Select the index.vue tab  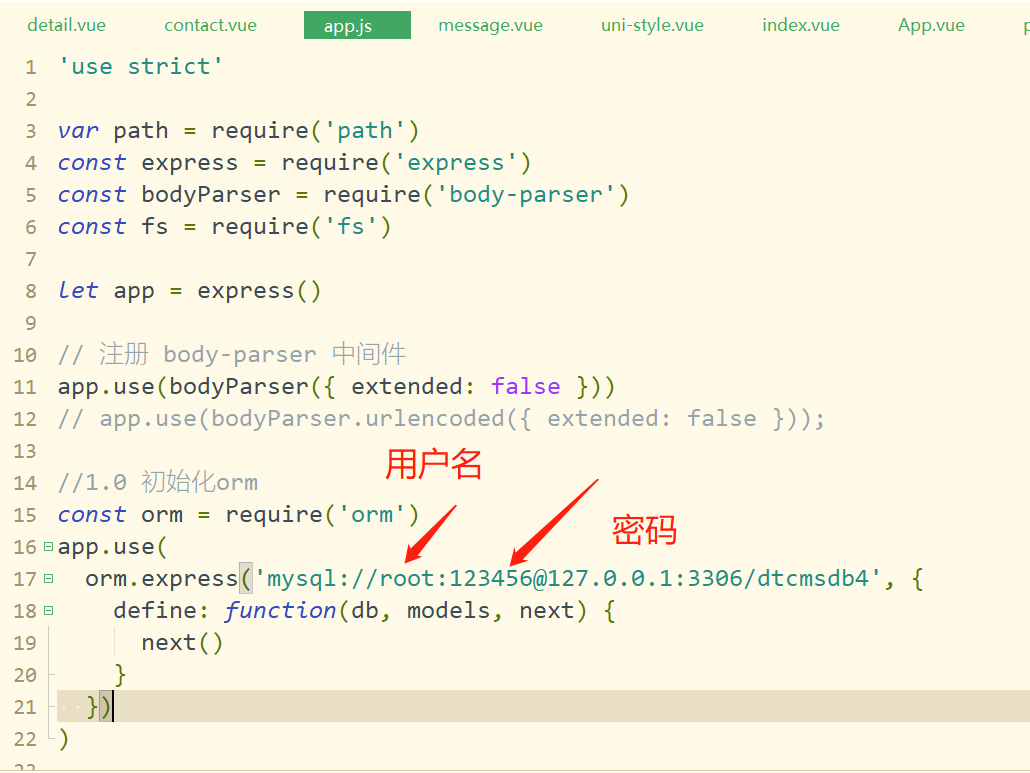pos(800,25)
